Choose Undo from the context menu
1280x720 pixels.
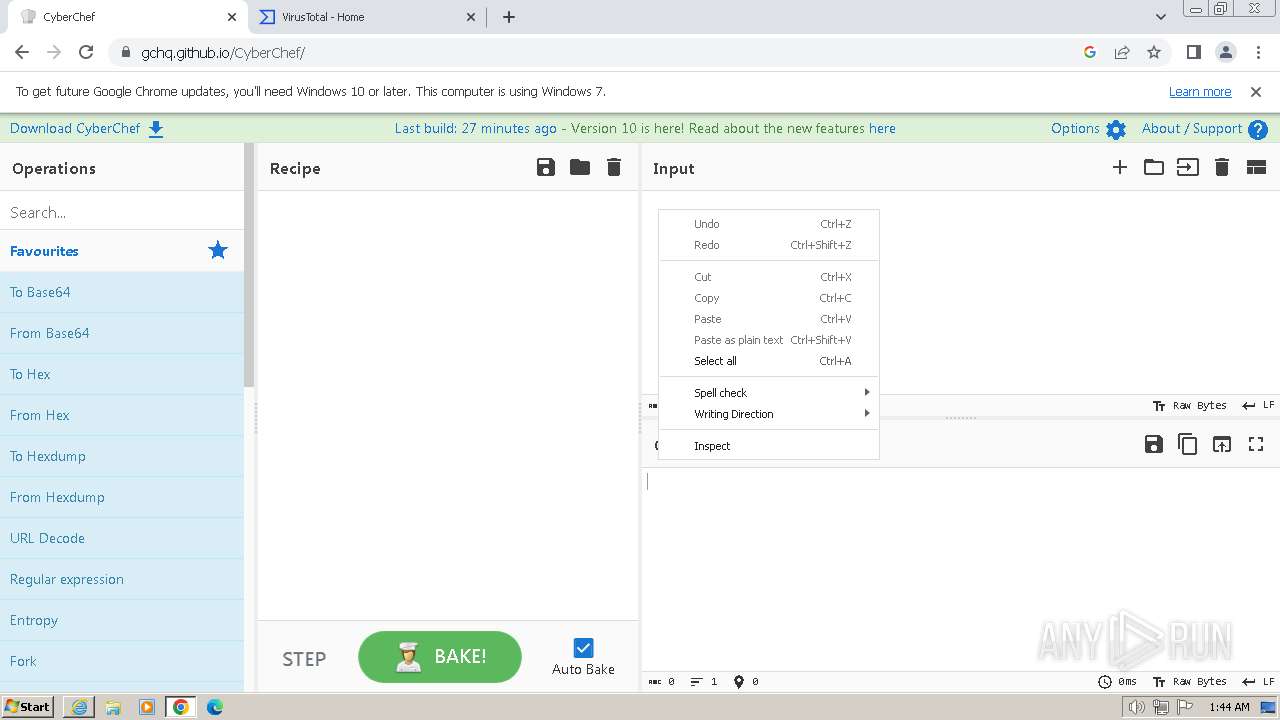click(x=769, y=224)
